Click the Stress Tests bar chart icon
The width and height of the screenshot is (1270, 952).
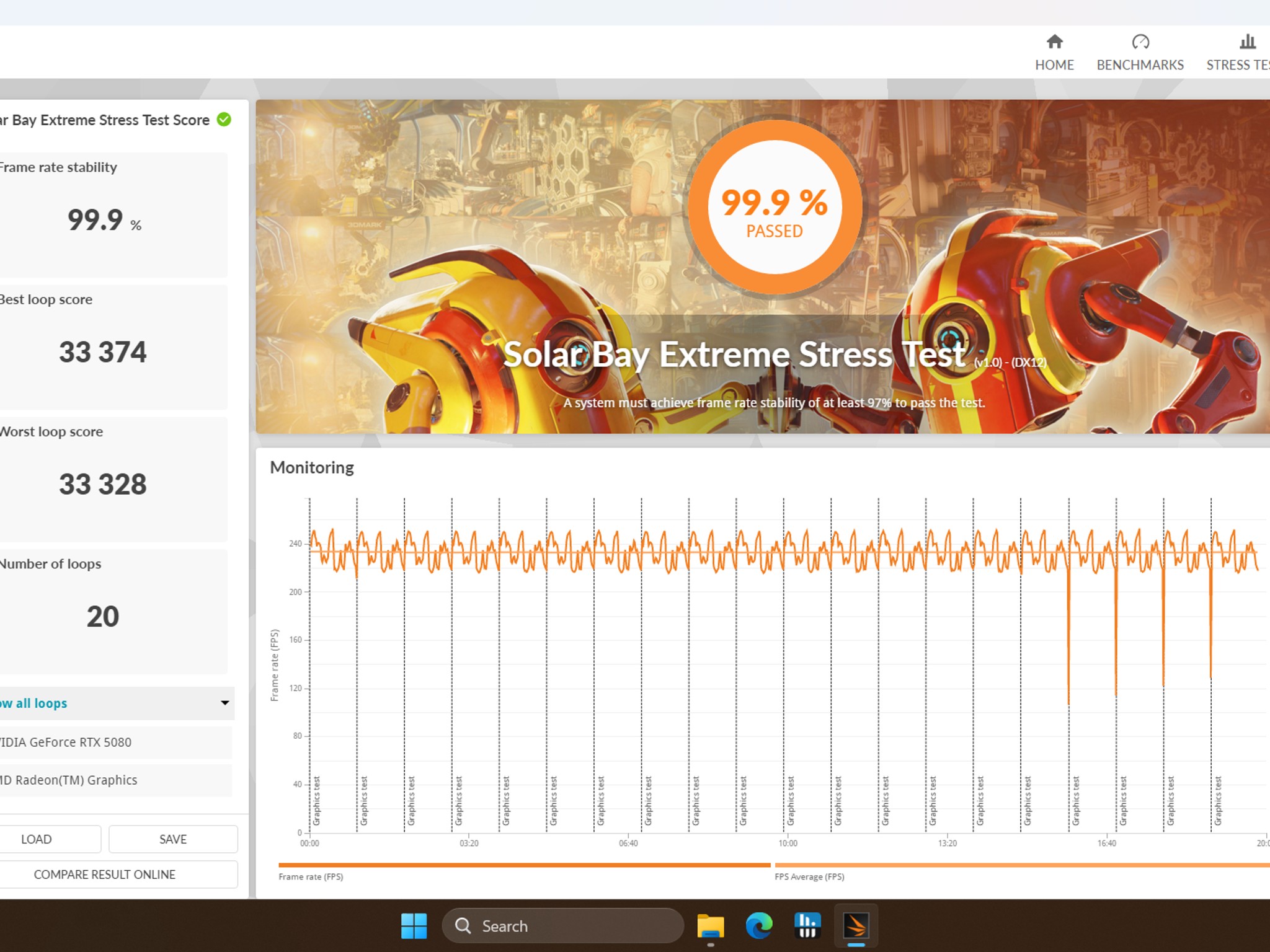coord(1248,42)
